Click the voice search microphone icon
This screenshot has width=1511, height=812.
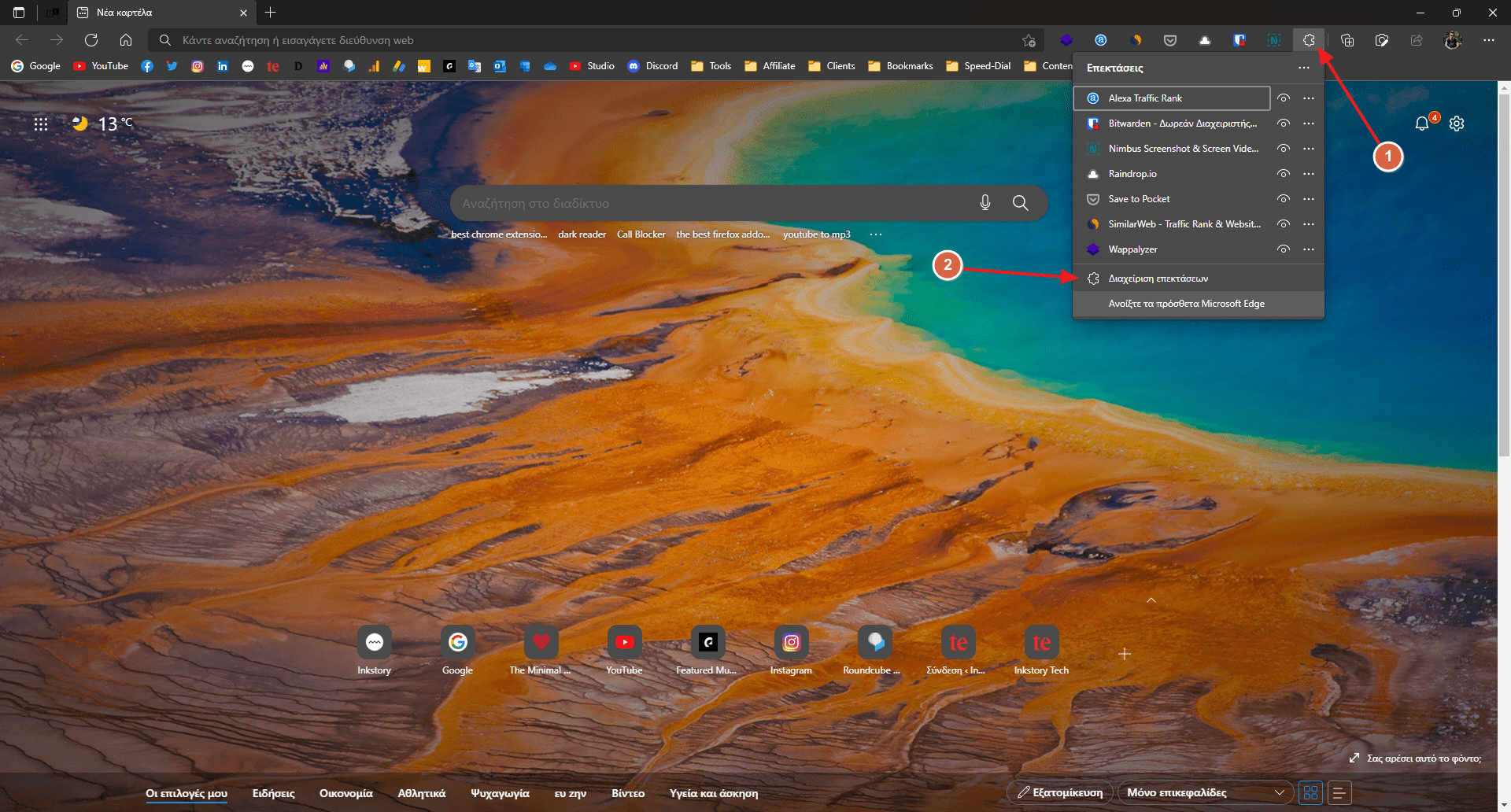pos(985,203)
